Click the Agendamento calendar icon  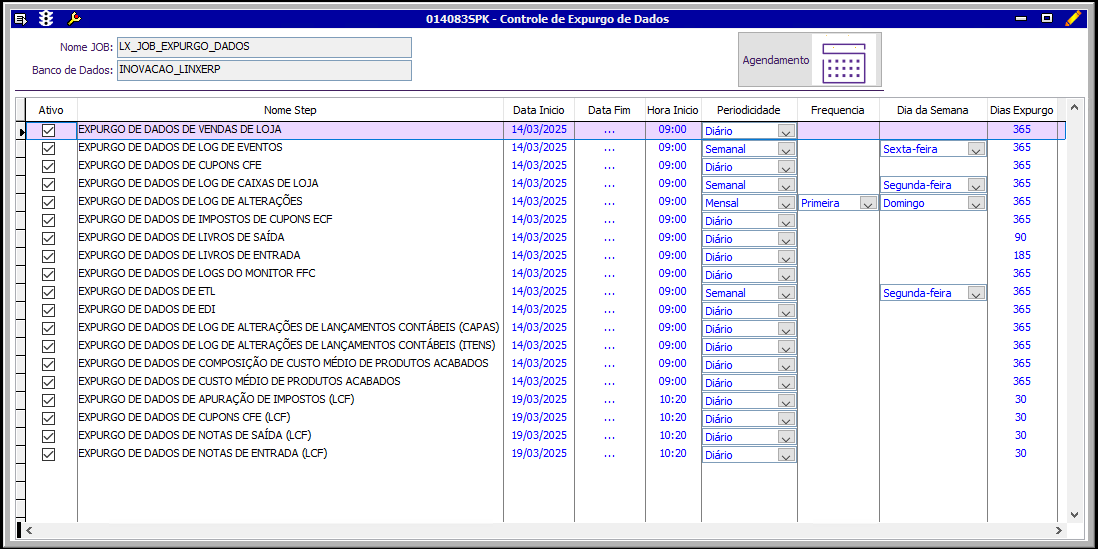[843, 62]
